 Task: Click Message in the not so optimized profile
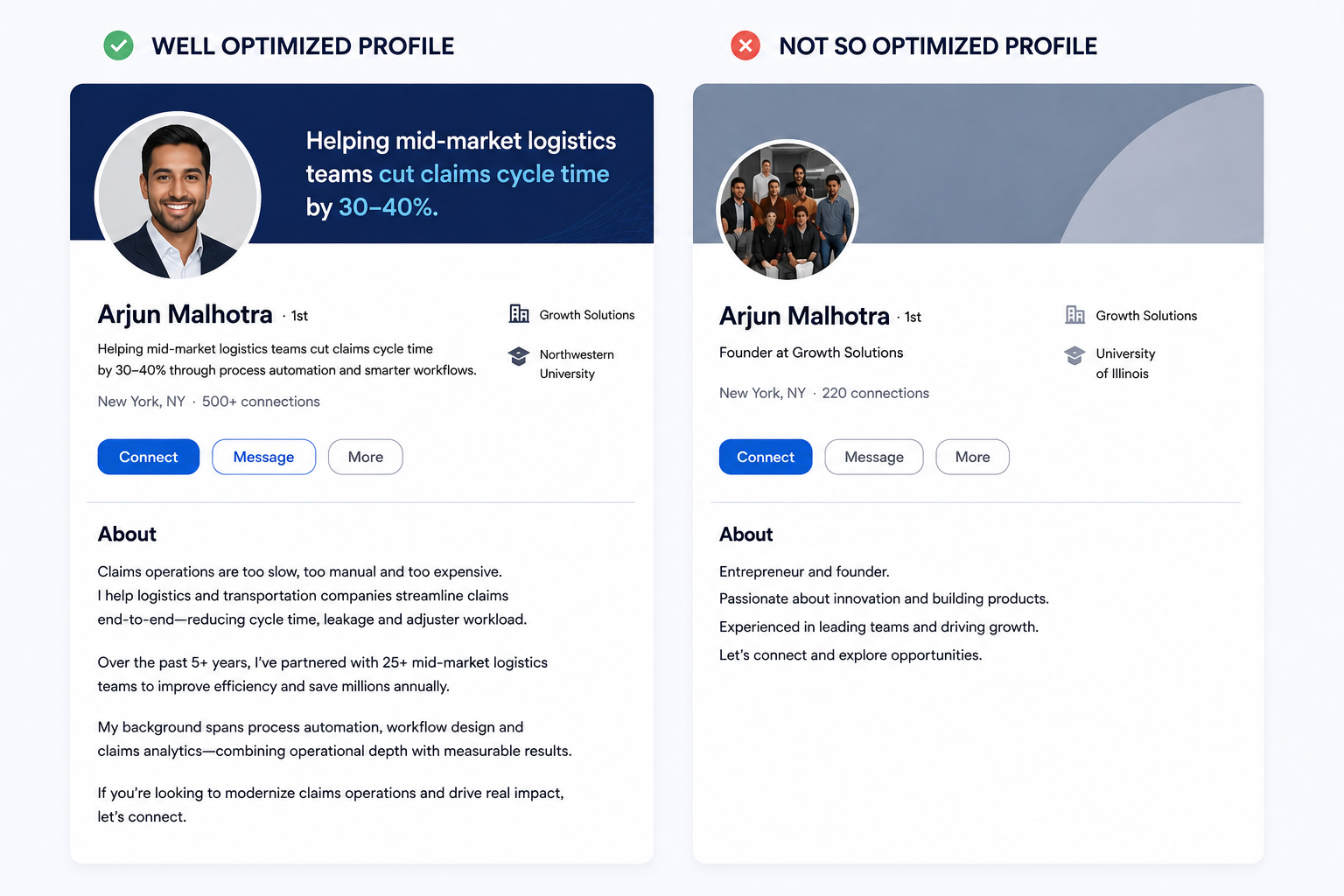pyautogui.click(x=874, y=457)
